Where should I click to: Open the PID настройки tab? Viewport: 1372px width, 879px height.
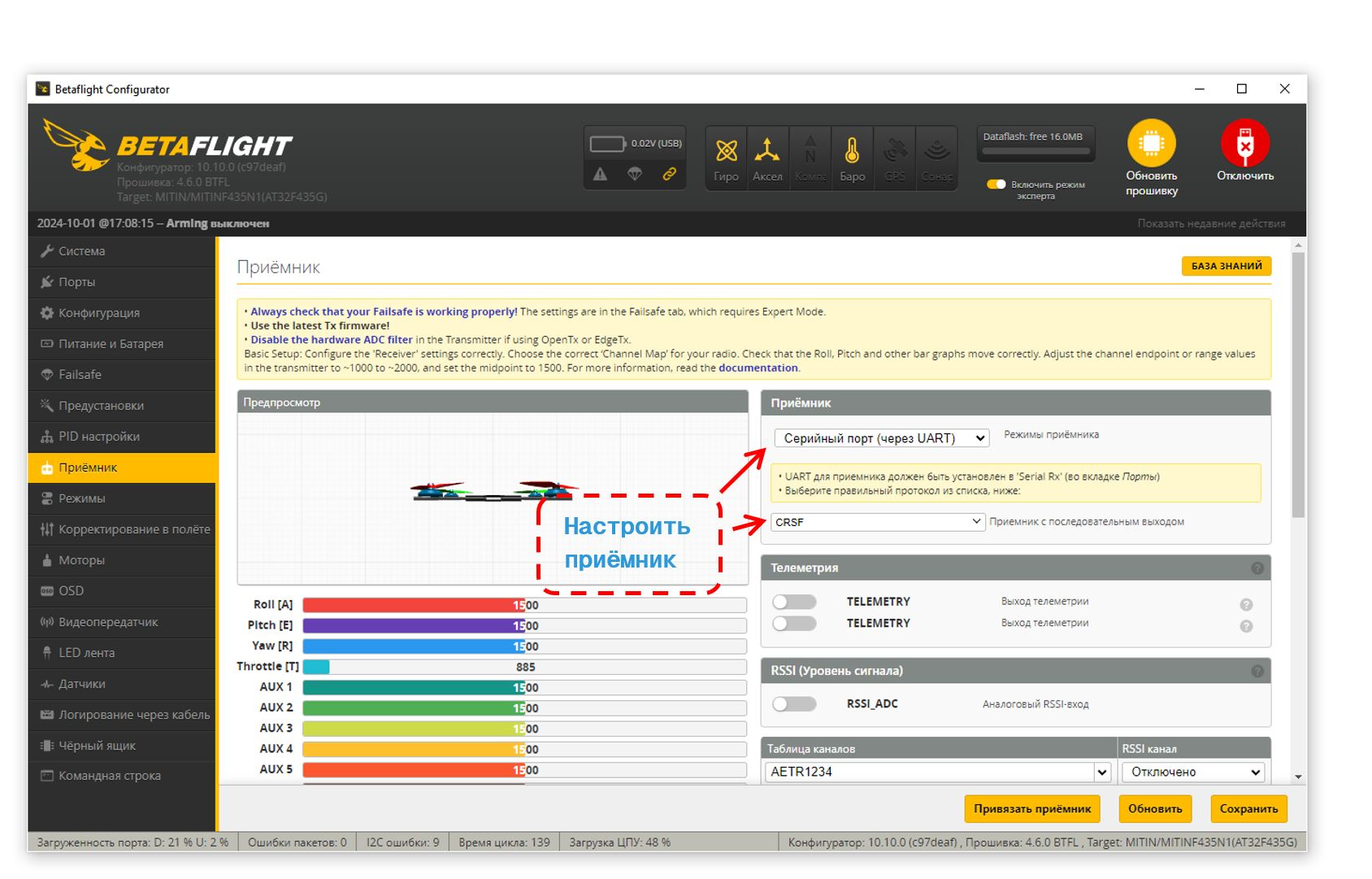[x=122, y=437]
